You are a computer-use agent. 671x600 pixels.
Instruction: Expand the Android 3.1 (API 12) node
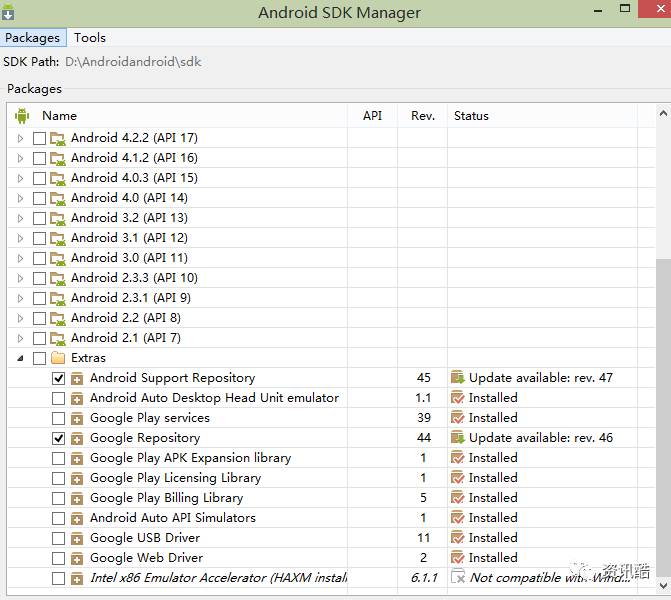[20, 238]
